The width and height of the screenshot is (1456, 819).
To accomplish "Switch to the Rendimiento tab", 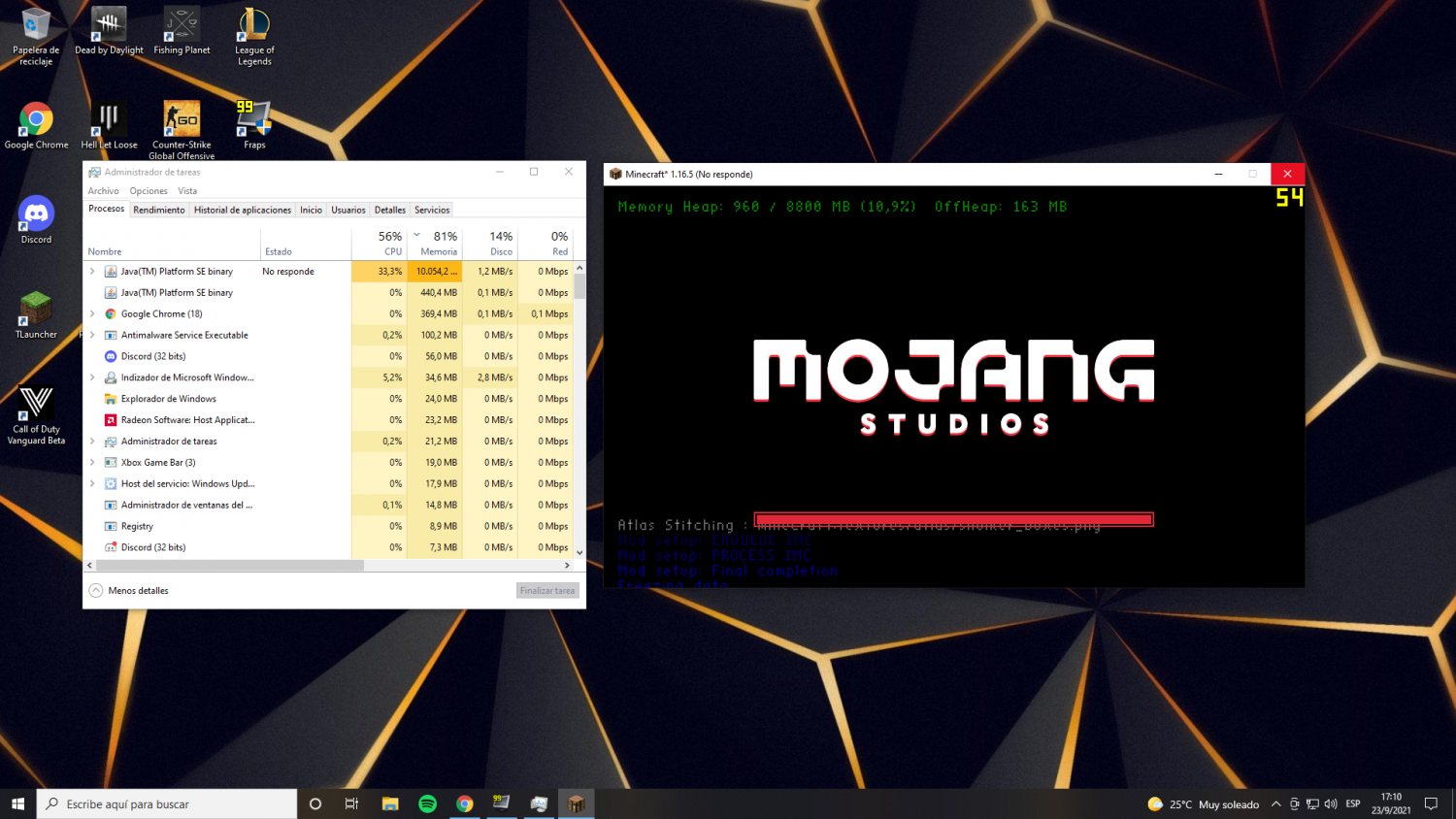I will pyautogui.click(x=159, y=210).
